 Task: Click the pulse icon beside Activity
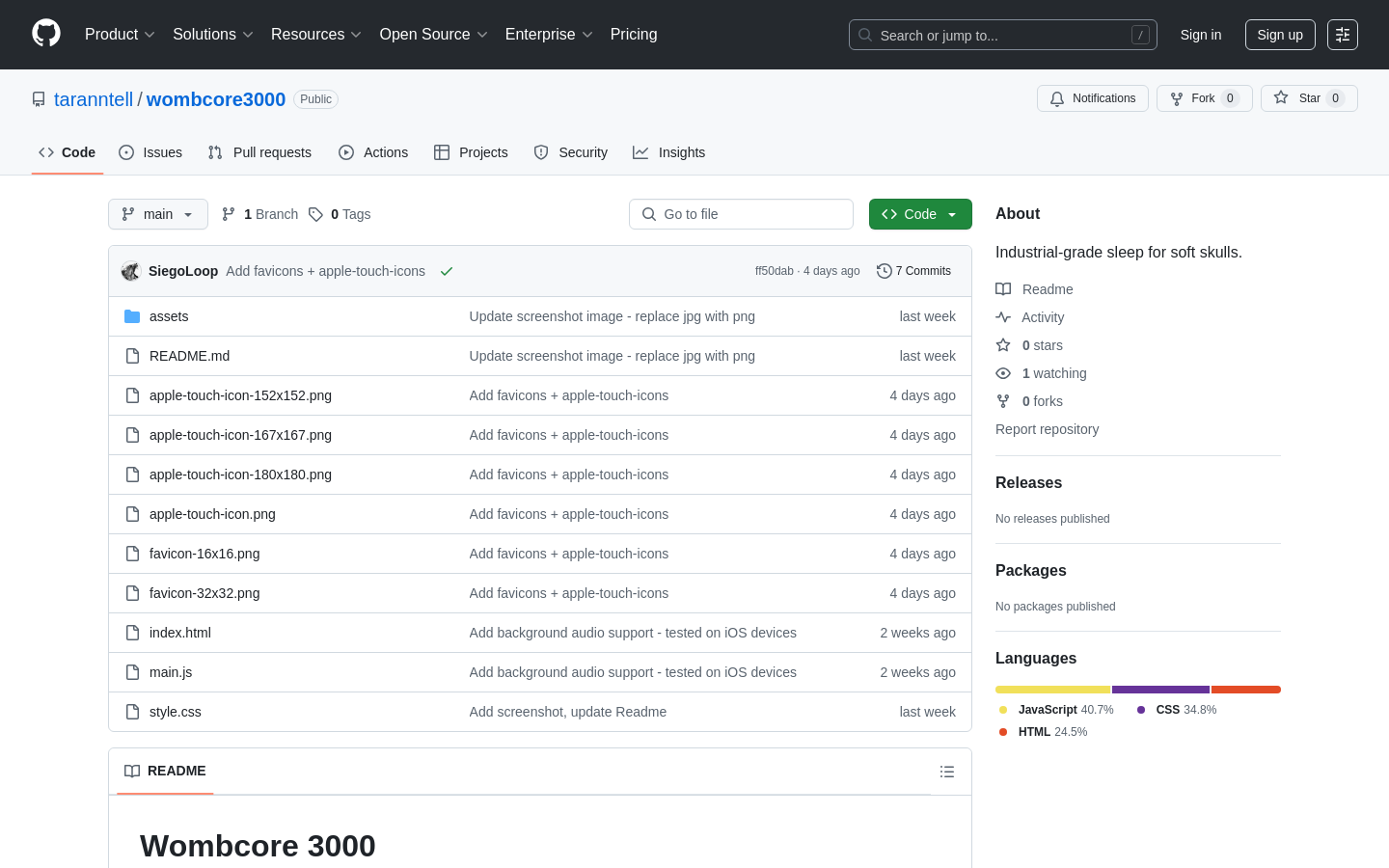[x=1003, y=317]
